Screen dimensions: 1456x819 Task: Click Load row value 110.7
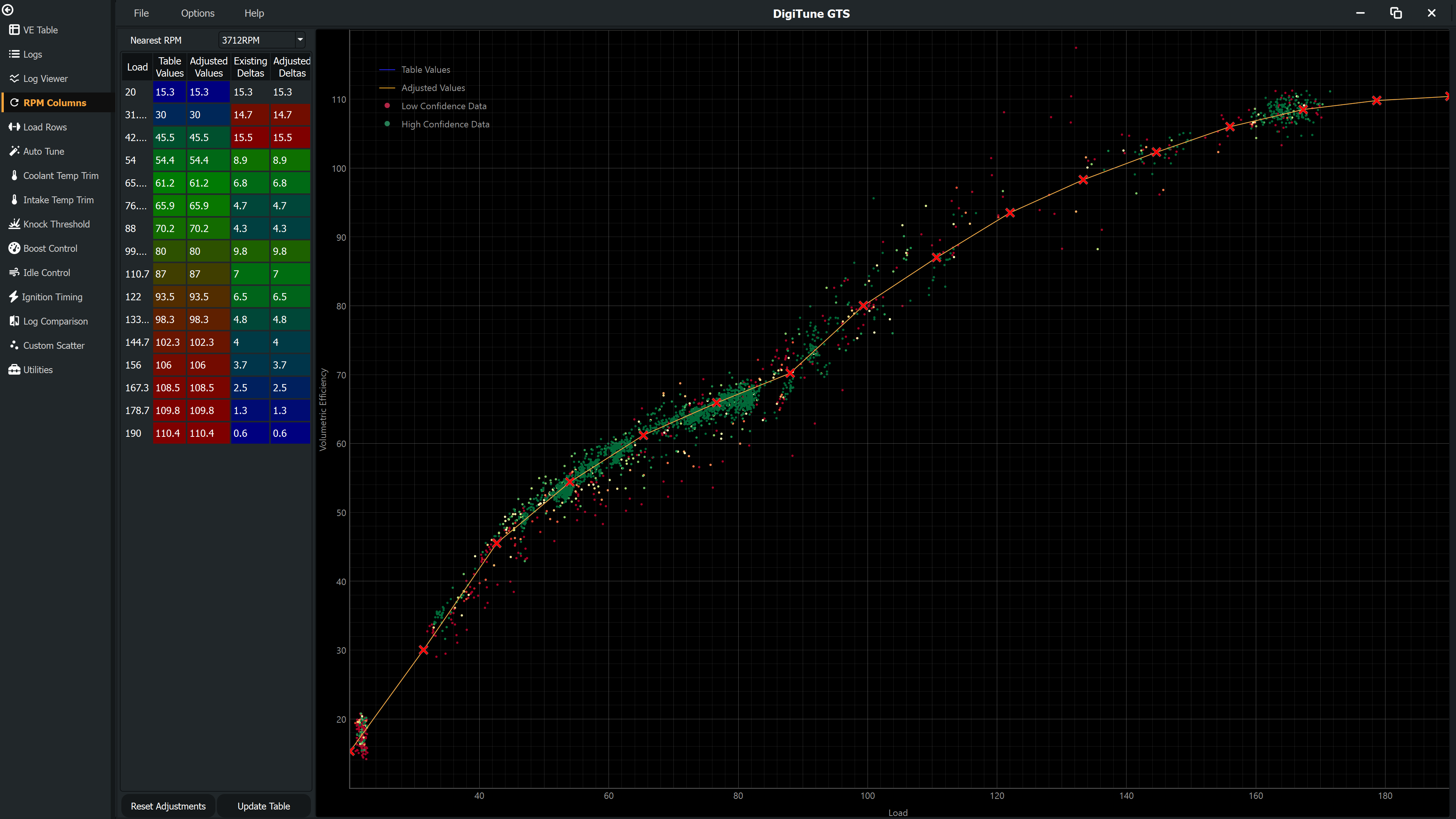(x=137, y=274)
